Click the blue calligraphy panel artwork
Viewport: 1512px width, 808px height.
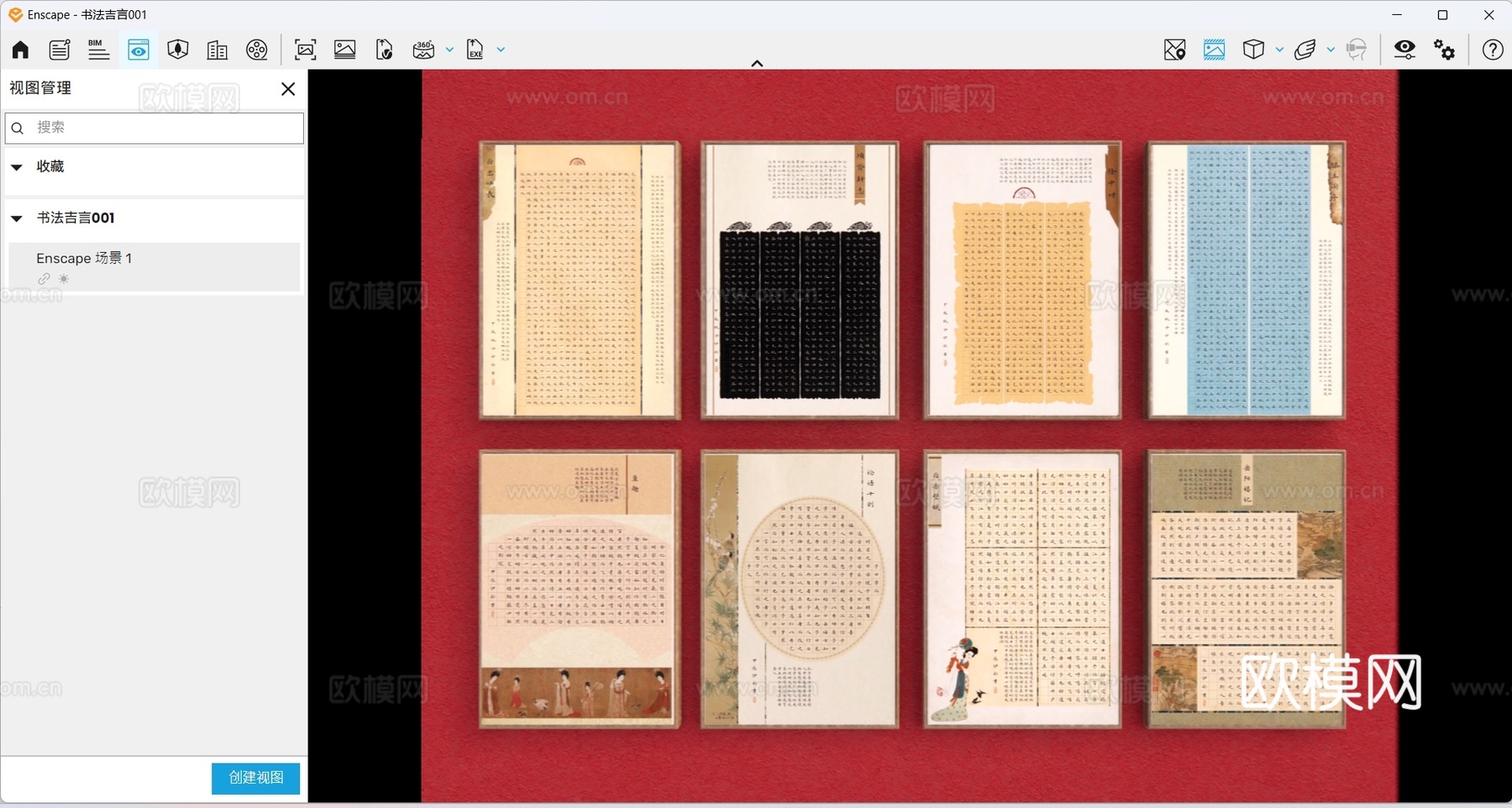(x=1247, y=280)
